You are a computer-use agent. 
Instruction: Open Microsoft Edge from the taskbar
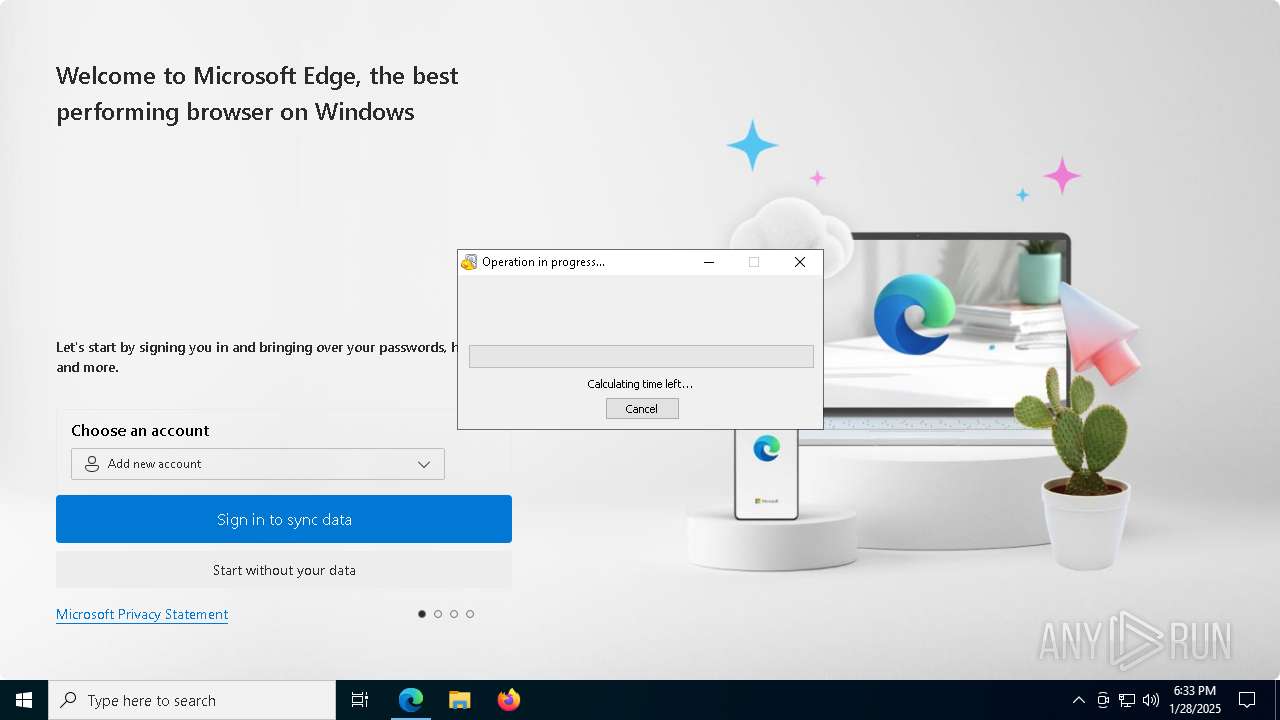[x=411, y=700]
